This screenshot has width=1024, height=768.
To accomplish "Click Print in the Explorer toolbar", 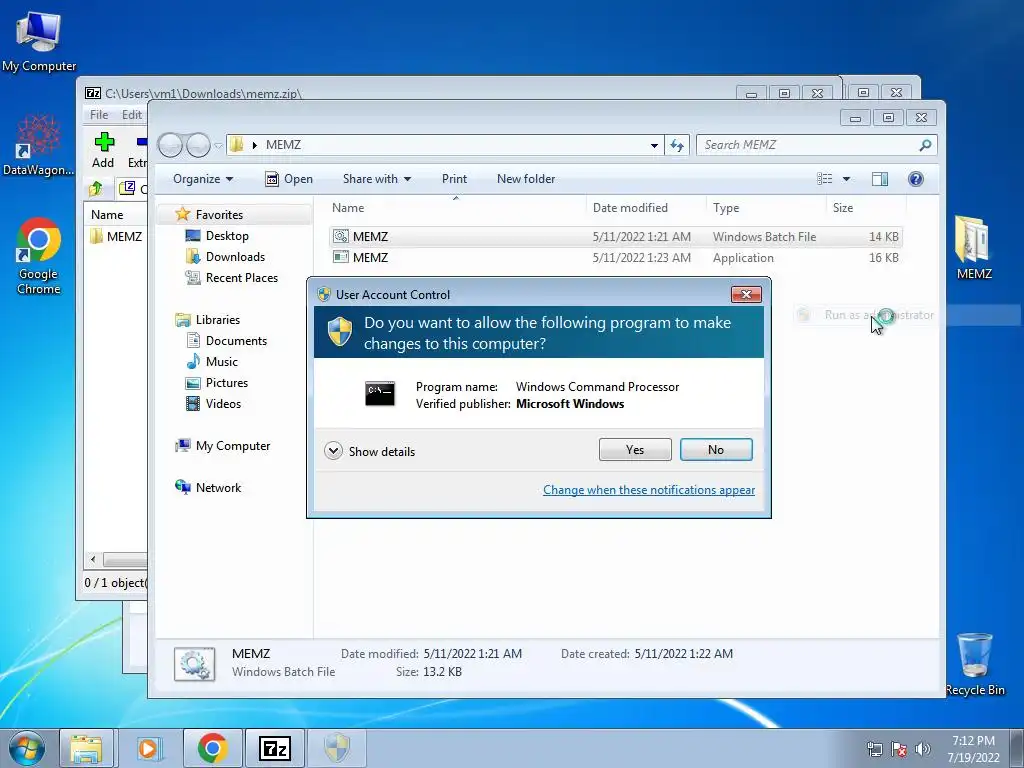I will (454, 179).
